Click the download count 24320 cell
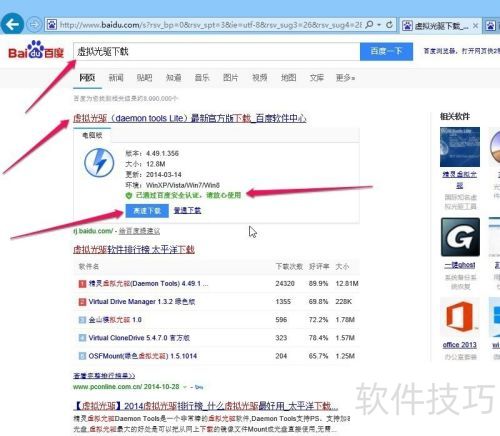 click(285, 284)
